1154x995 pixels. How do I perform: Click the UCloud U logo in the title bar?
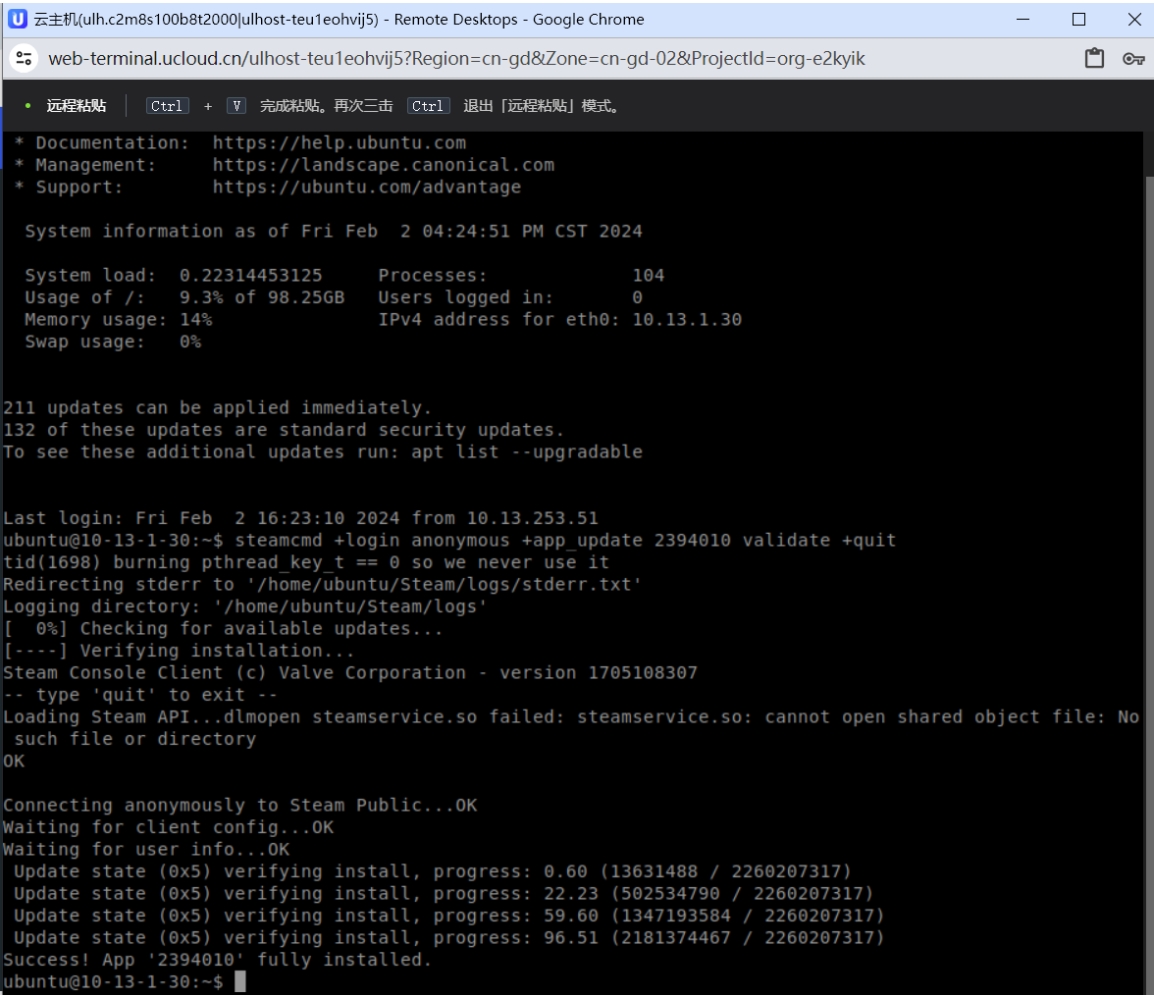(18, 19)
